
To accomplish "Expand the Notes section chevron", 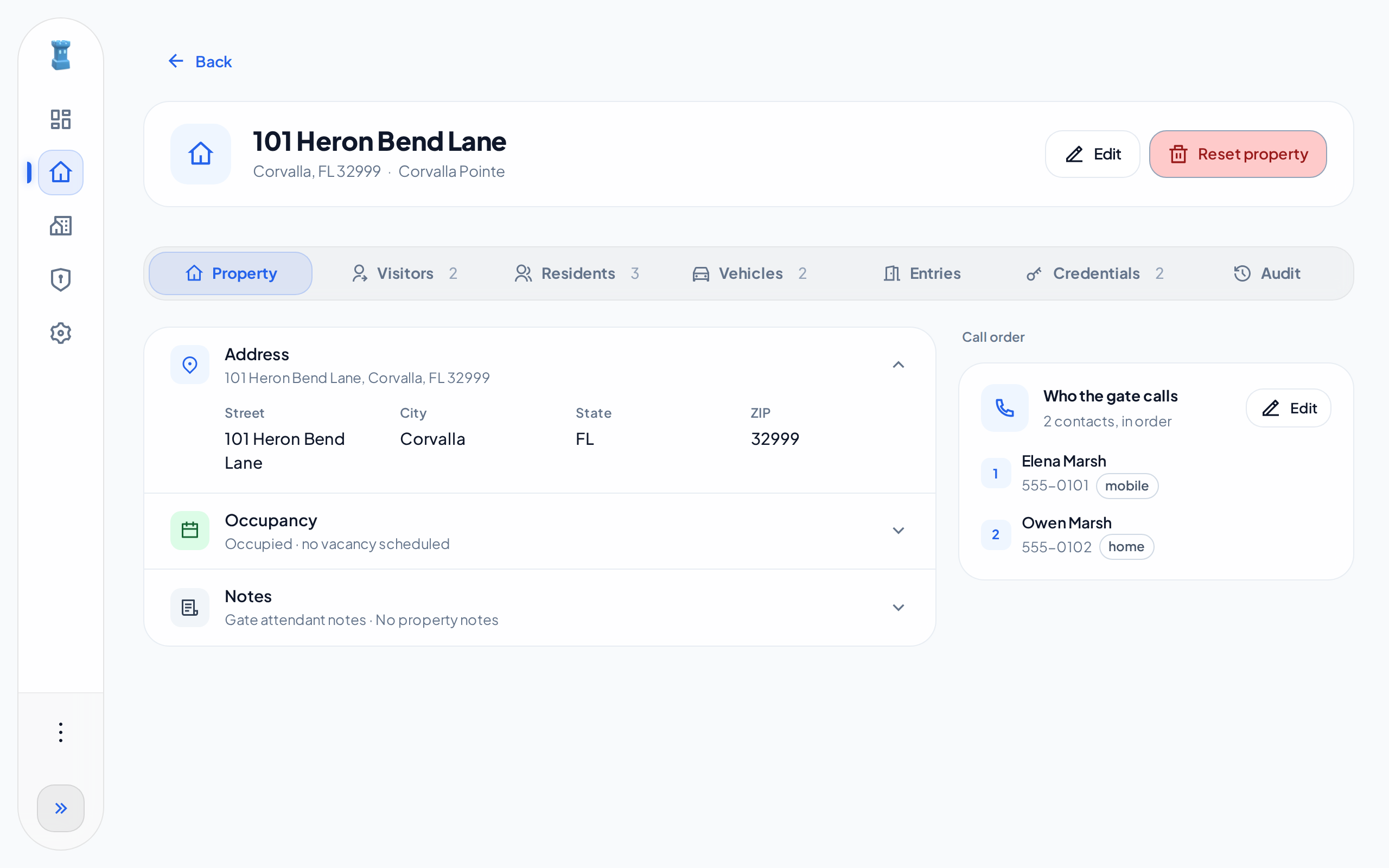I will [899, 608].
